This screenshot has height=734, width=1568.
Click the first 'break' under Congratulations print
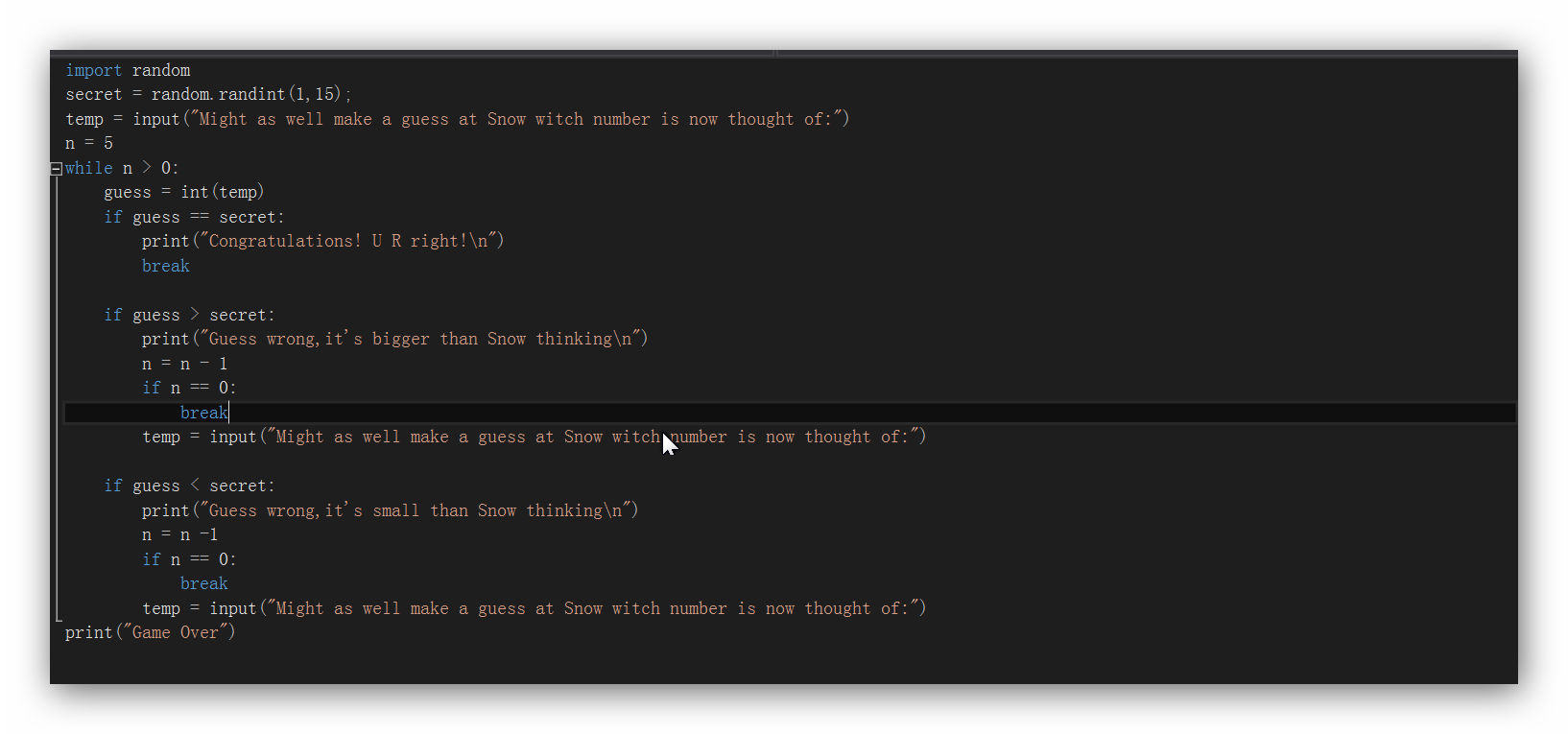point(166,266)
